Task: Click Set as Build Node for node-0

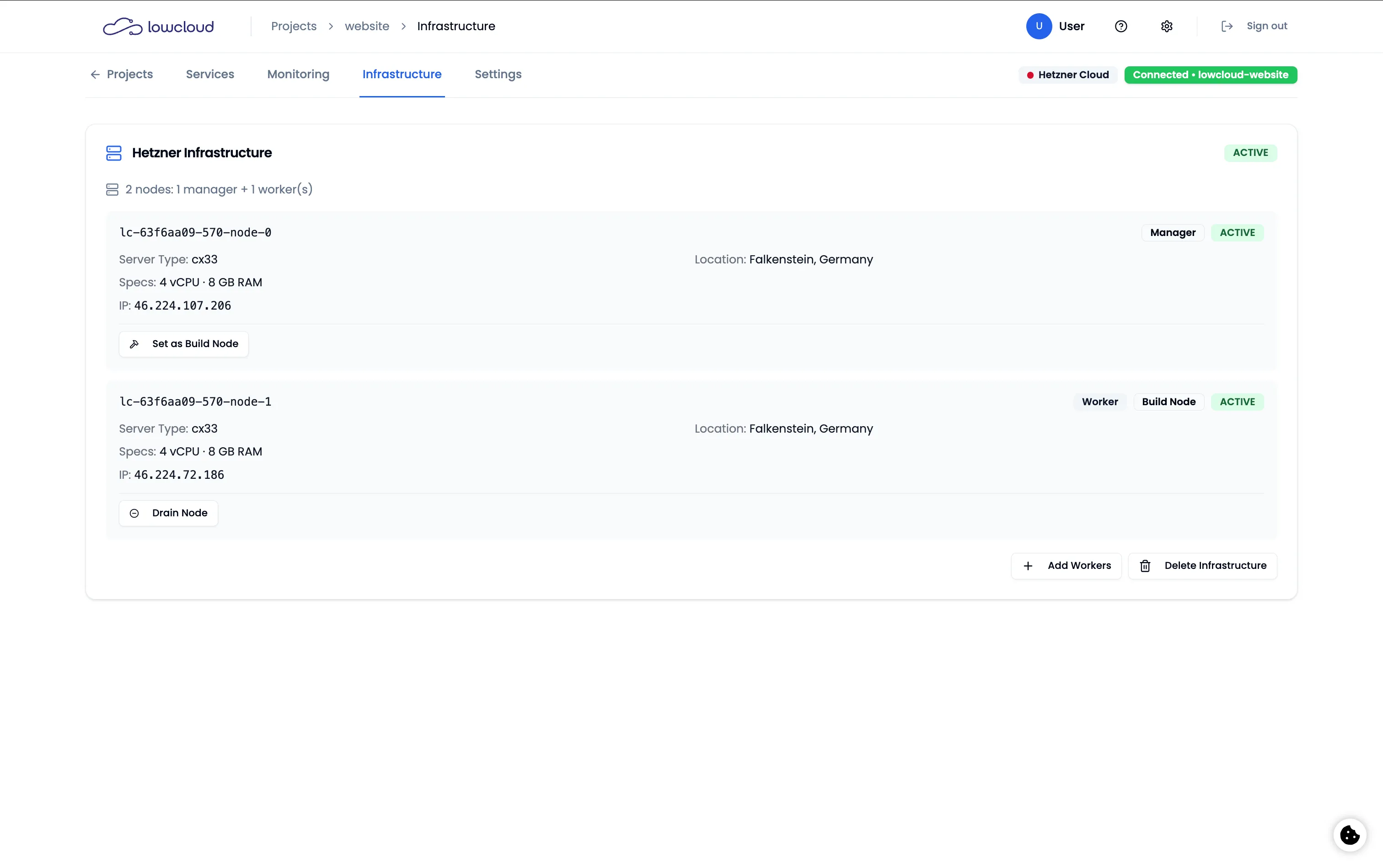Action: point(183,343)
